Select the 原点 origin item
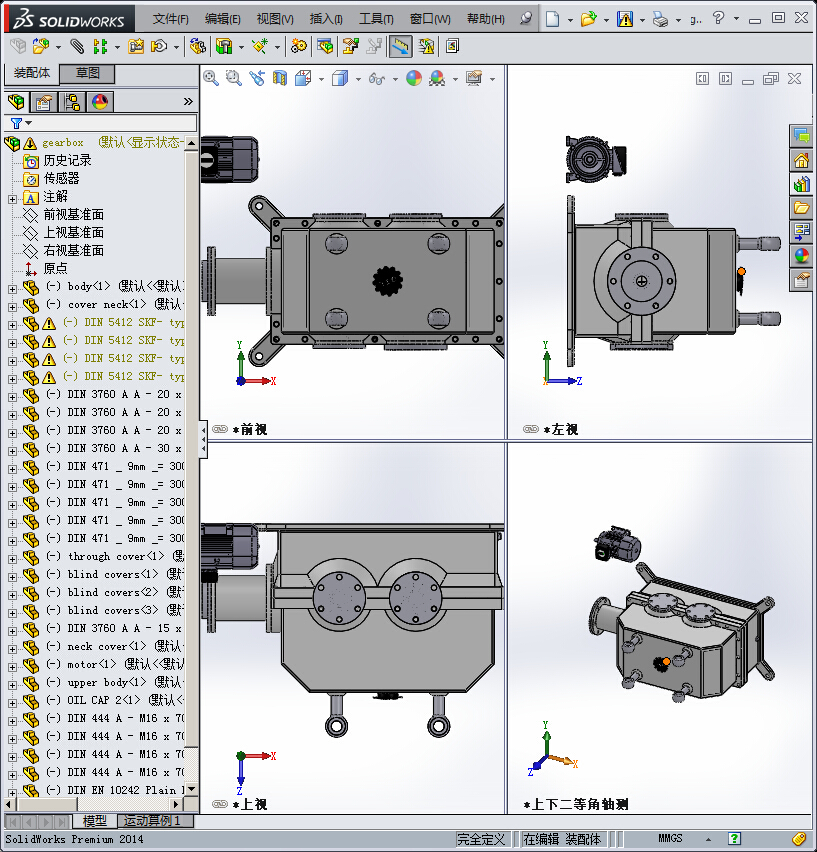The width and height of the screenshot is (817, 852). (55, 268)
